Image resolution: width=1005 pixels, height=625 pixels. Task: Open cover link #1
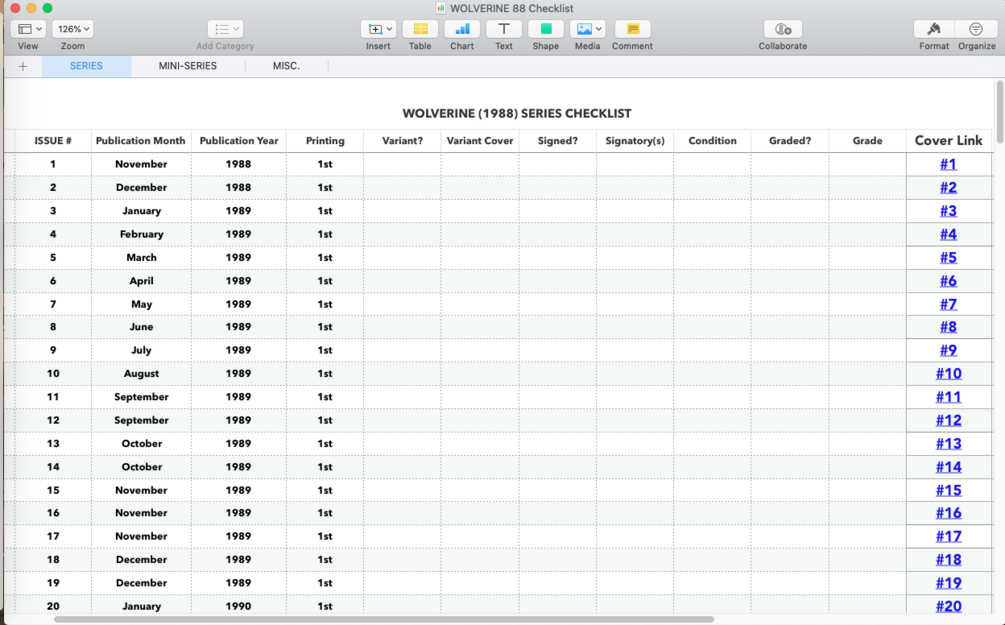pyautogui.click(x=949, y=164)
